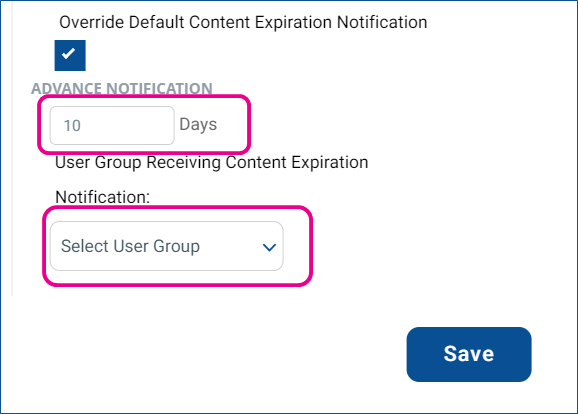Click the Select User Group placeholder text

click(130, 246)
